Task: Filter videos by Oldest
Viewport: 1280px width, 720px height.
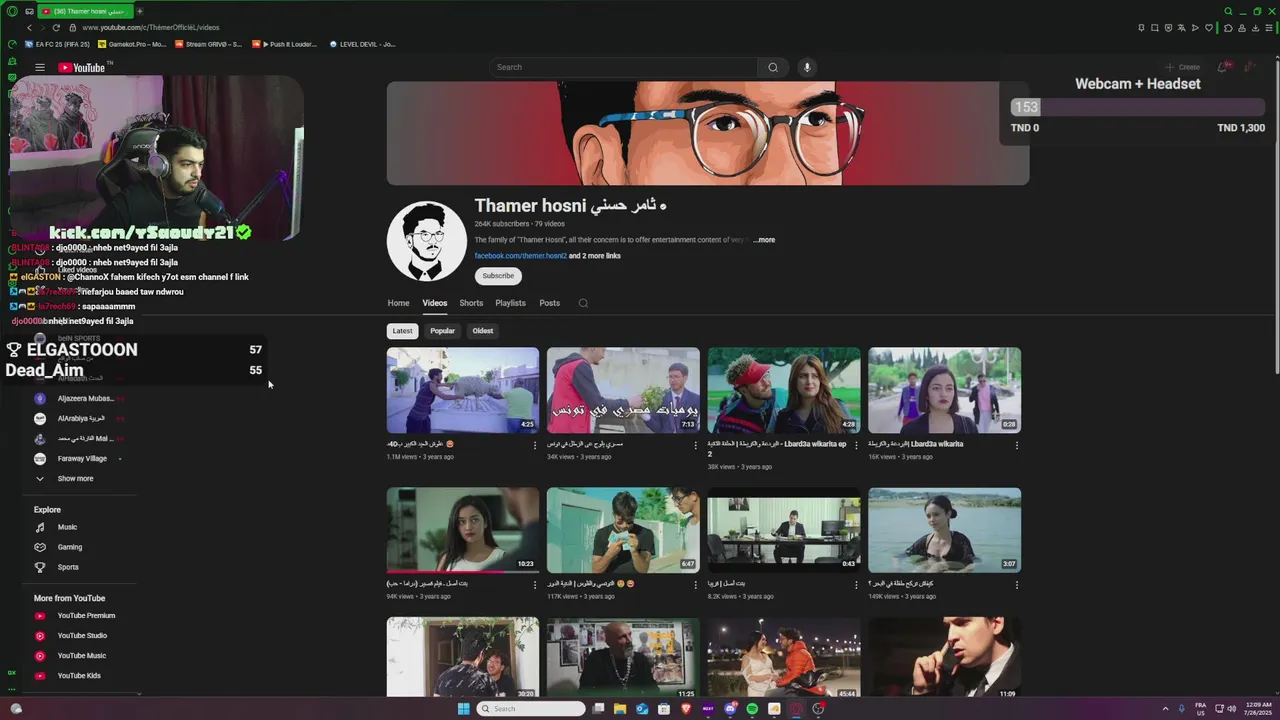Action: 483,331
